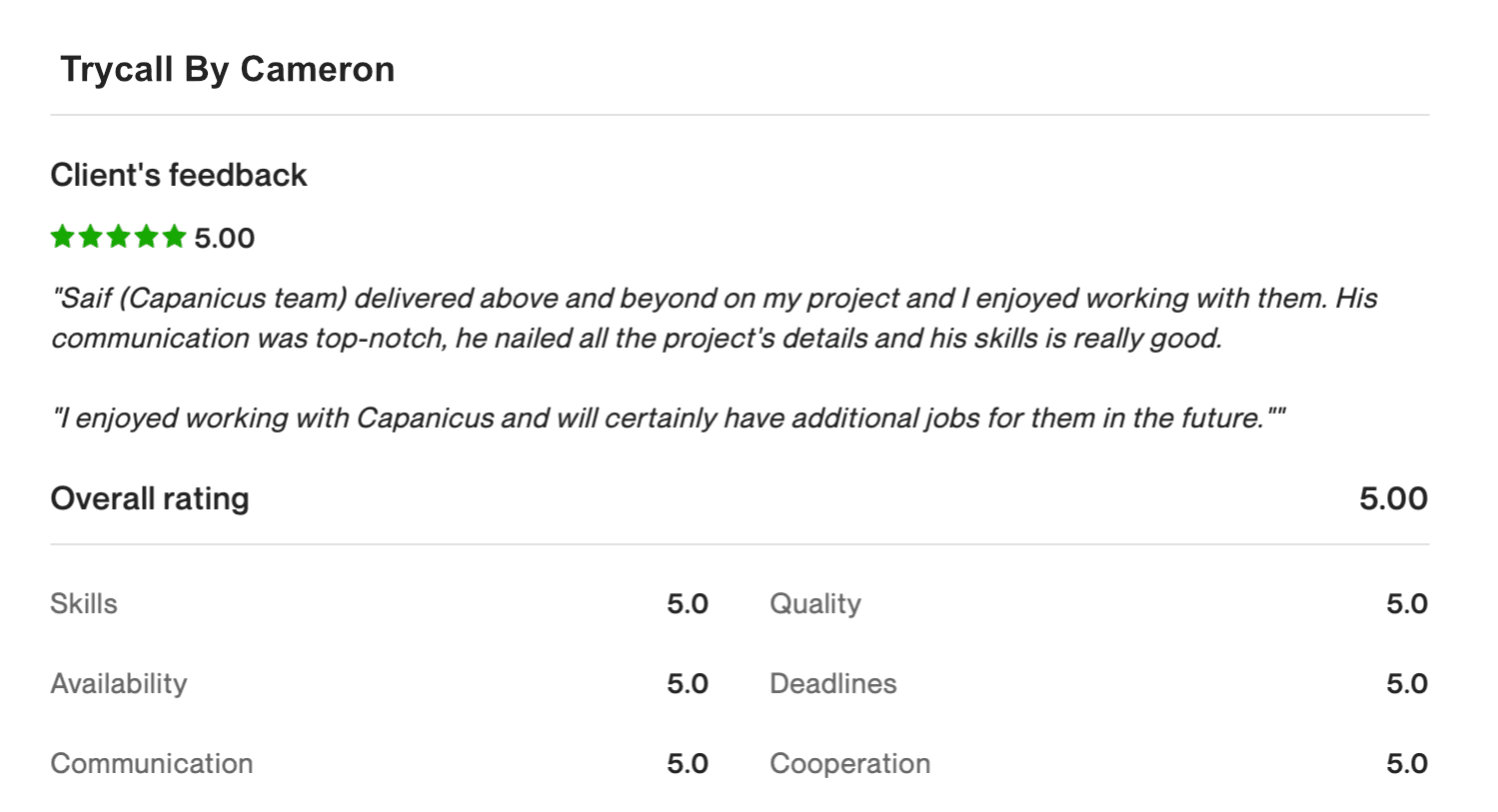The width and height of the screenshot is (1498, 812).
Task: Click the 5.00 score beside stars
Action: 225,238
